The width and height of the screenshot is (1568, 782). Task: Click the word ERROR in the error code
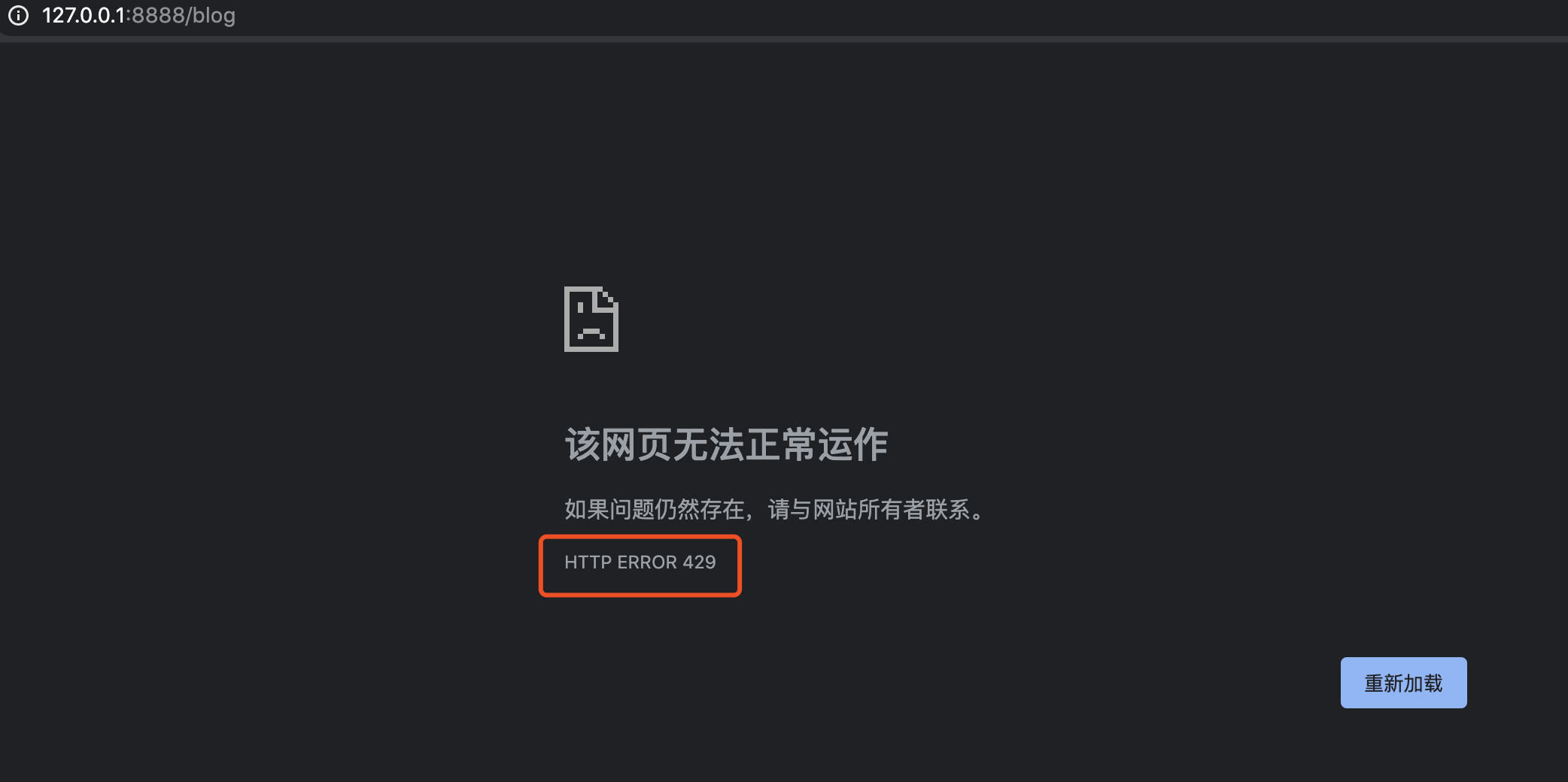click(x=647, y=562)
